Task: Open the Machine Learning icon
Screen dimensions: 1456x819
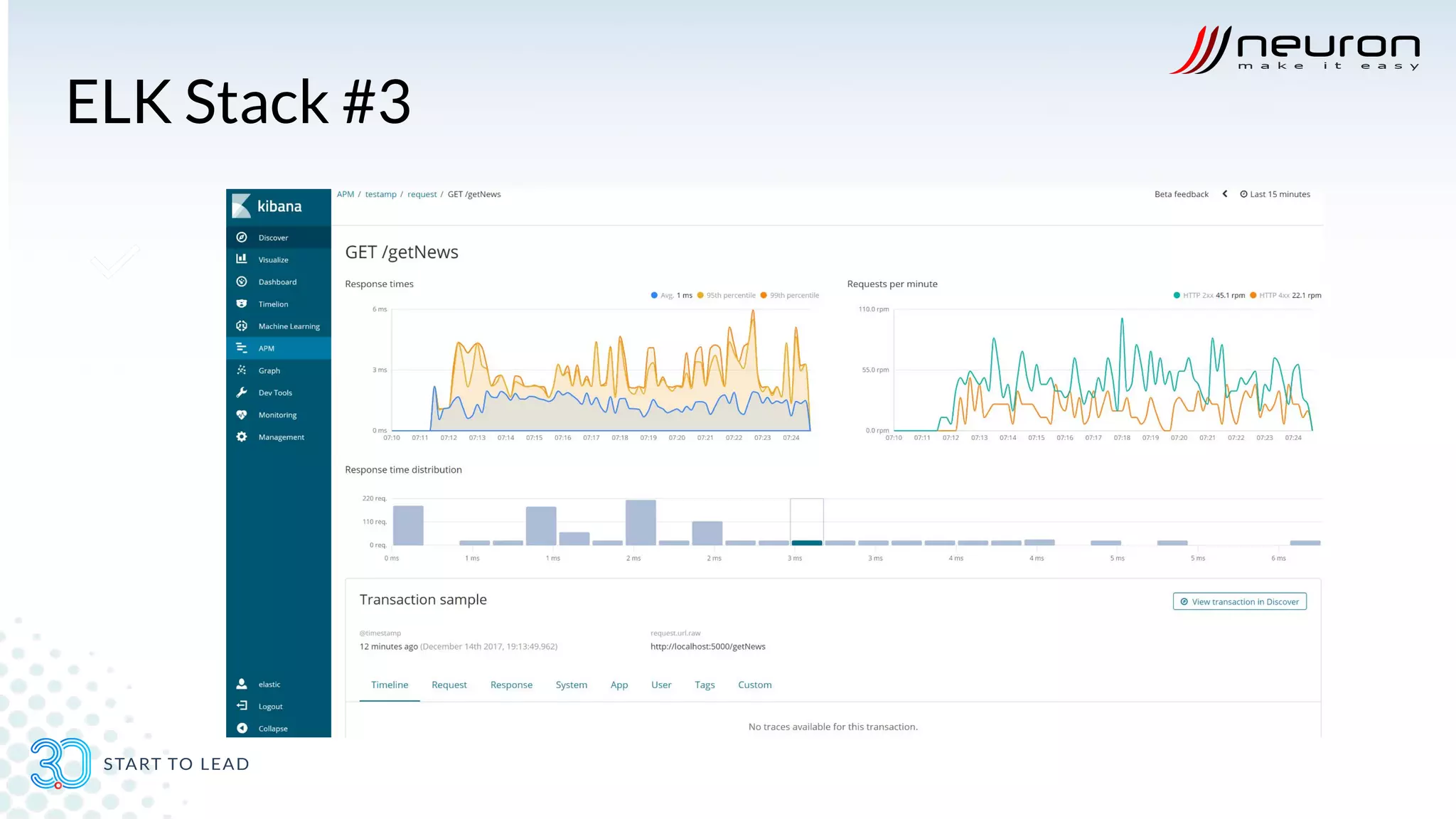Action: point(242,326)
